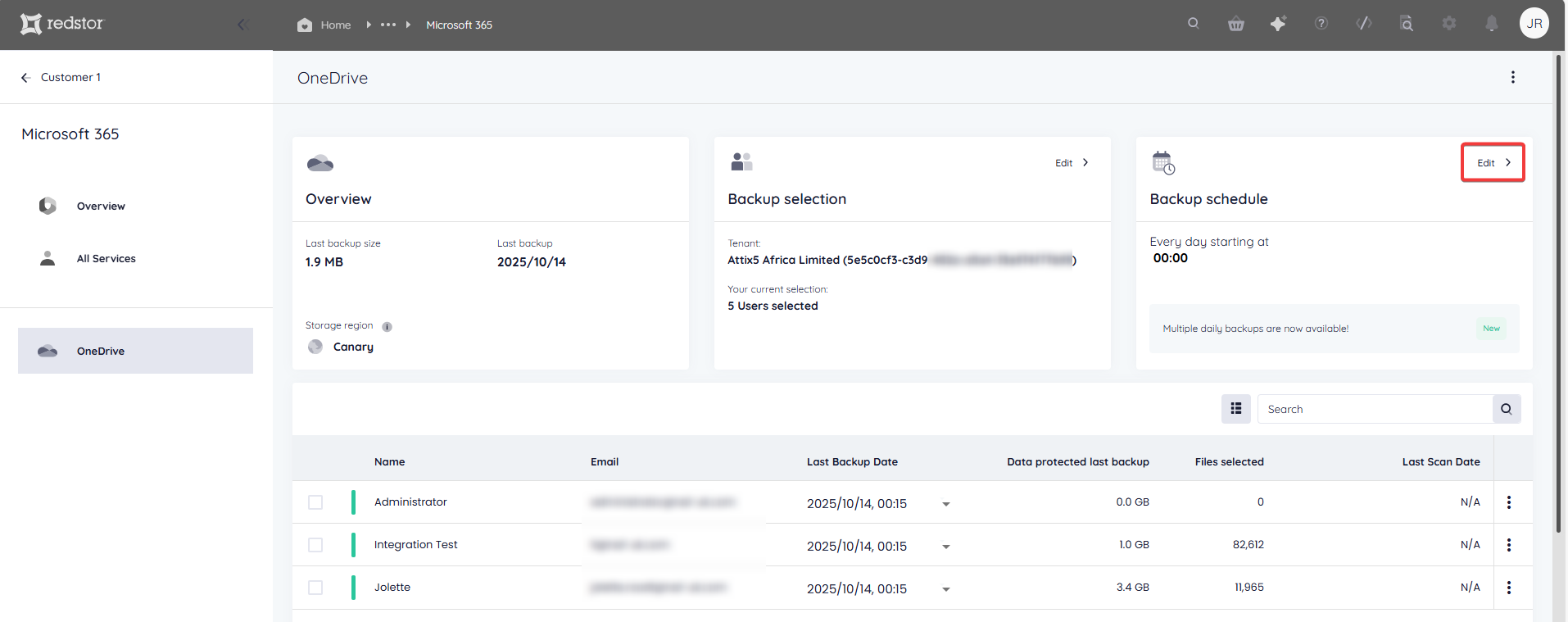Open the help question mark icon
Viewport: 1568px width, 622px height.
[1321, 24]
